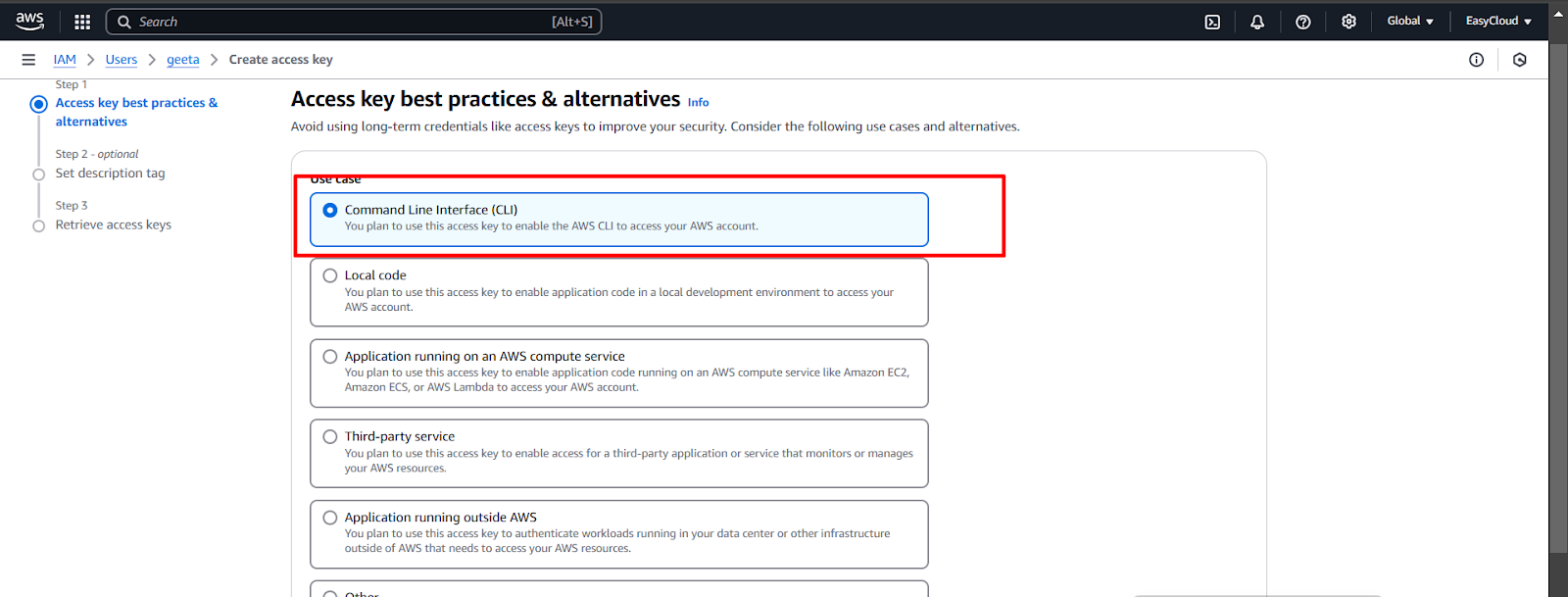Open the help question mark icon
This screenshot has width=1568, height=597.
(x=1303, y=22)
